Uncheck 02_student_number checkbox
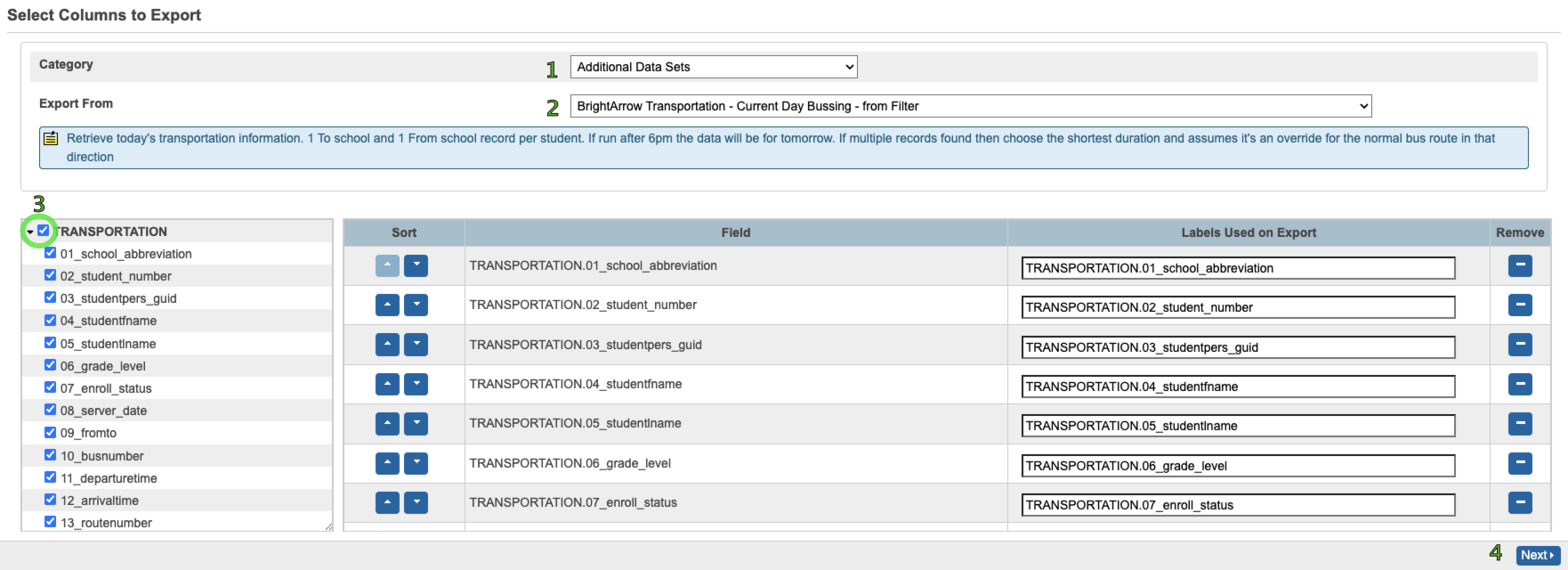Image resolution: width=1568 pixels, height=570 pixels. [x=51, y=275]
